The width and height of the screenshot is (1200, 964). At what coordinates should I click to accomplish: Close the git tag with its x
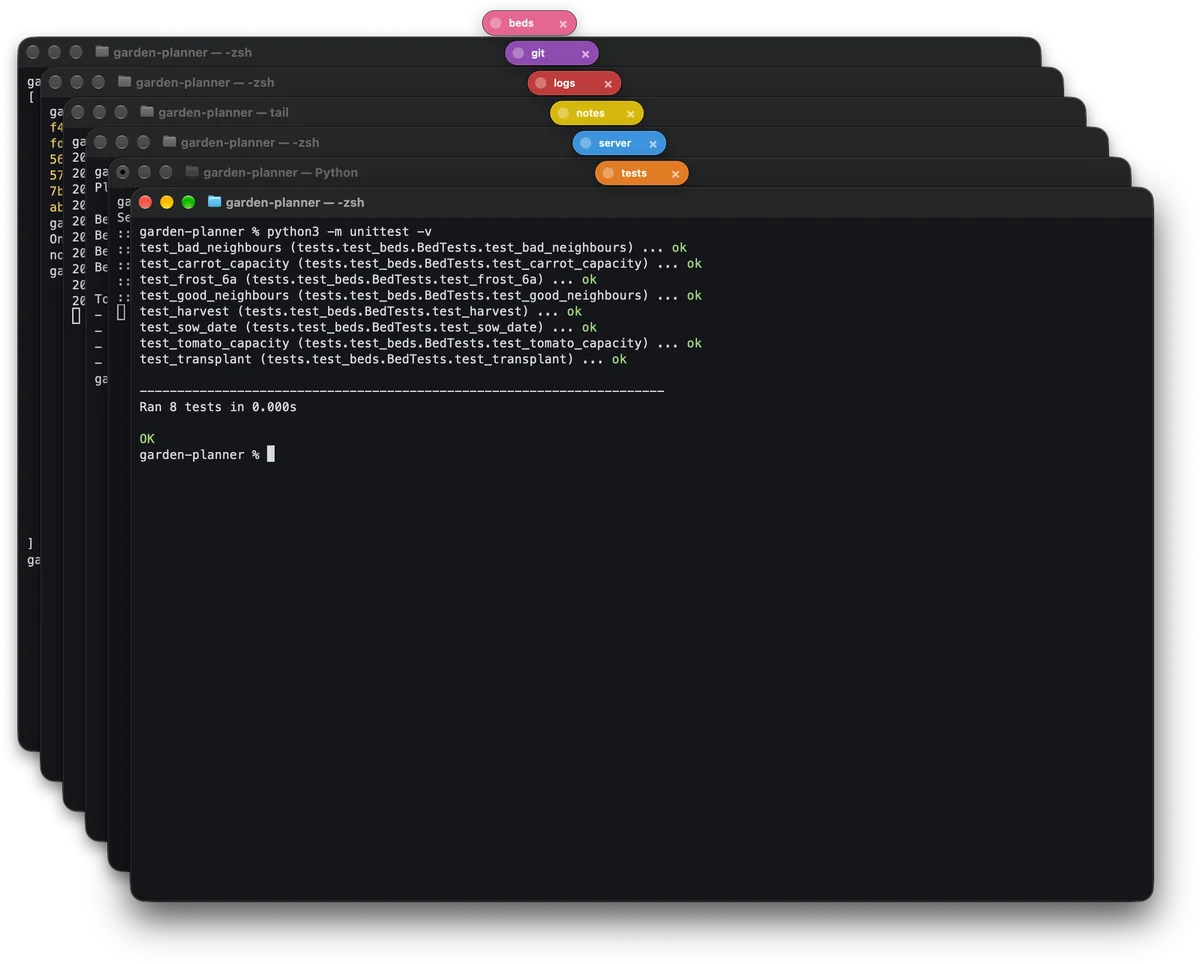(x=585, y=54)
